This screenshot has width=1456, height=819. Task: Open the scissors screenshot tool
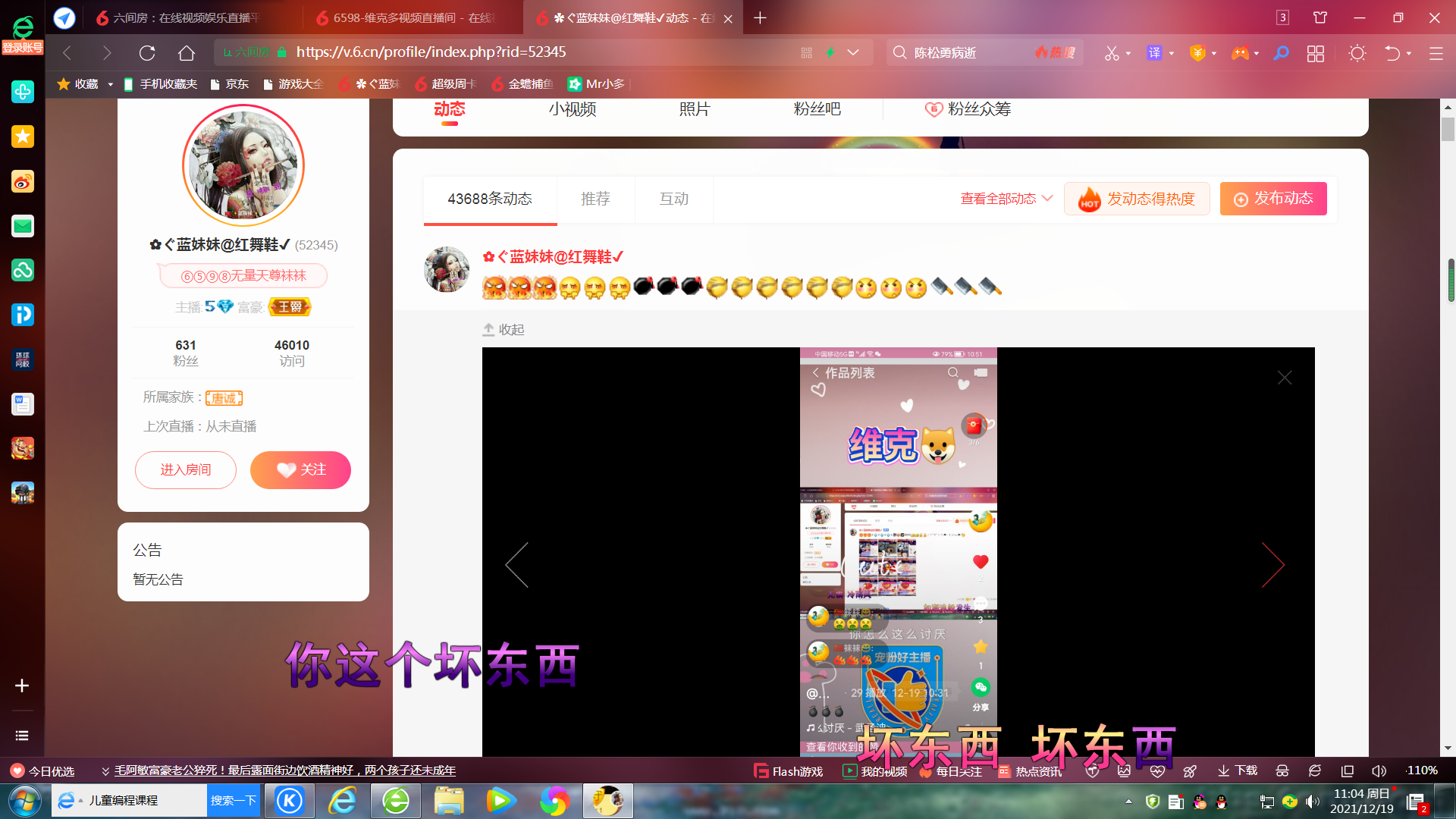click(1112, 53)
